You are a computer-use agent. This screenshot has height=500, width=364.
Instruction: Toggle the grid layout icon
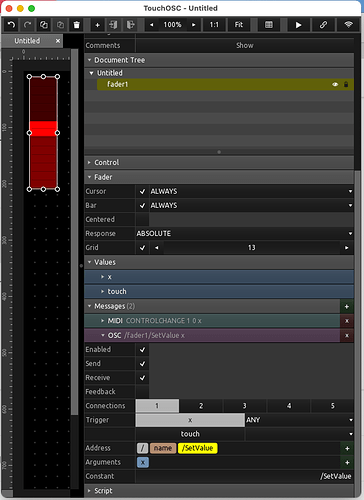pos(269,25)
